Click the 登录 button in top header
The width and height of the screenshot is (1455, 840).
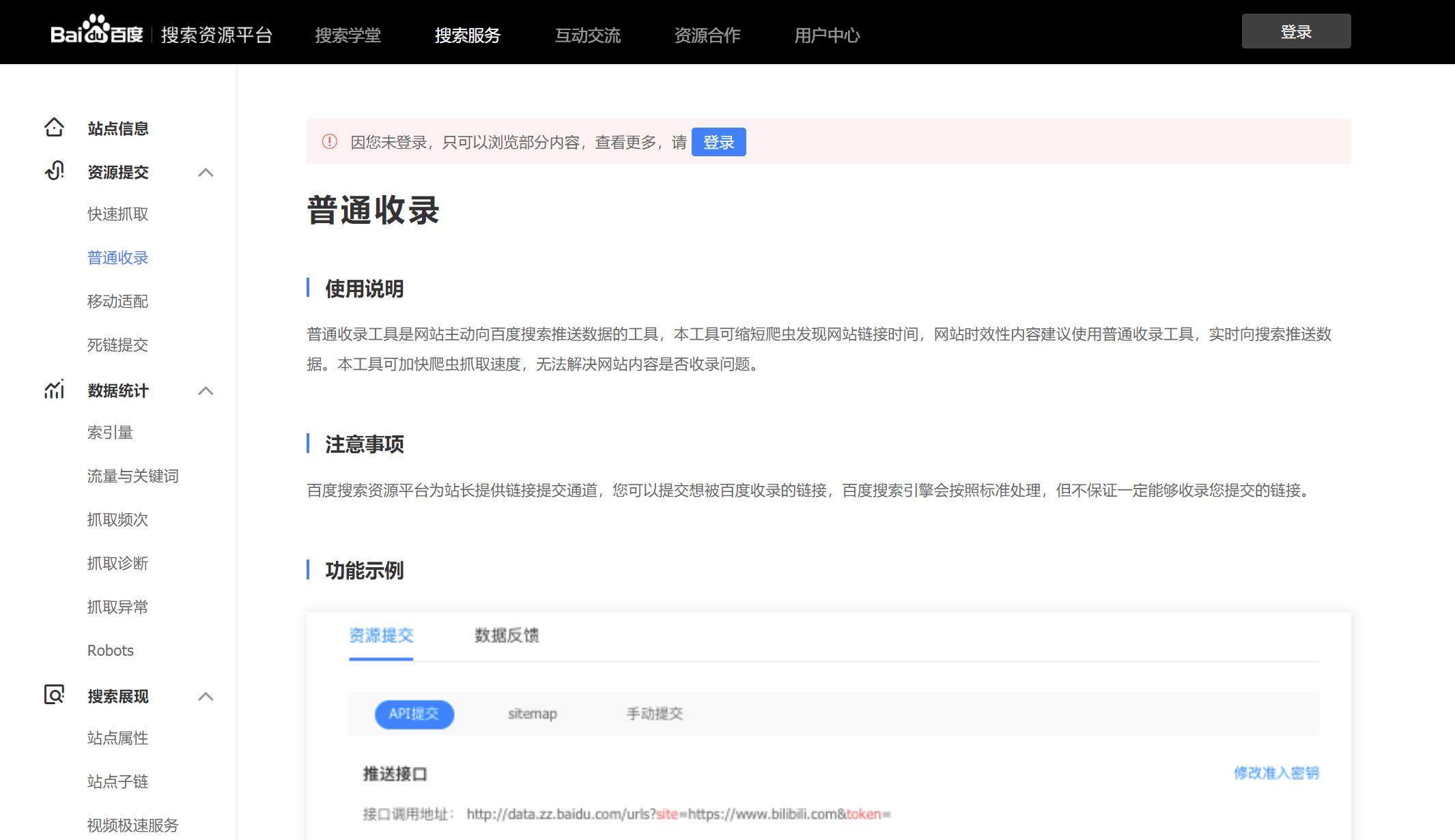tap(1296, 31)
